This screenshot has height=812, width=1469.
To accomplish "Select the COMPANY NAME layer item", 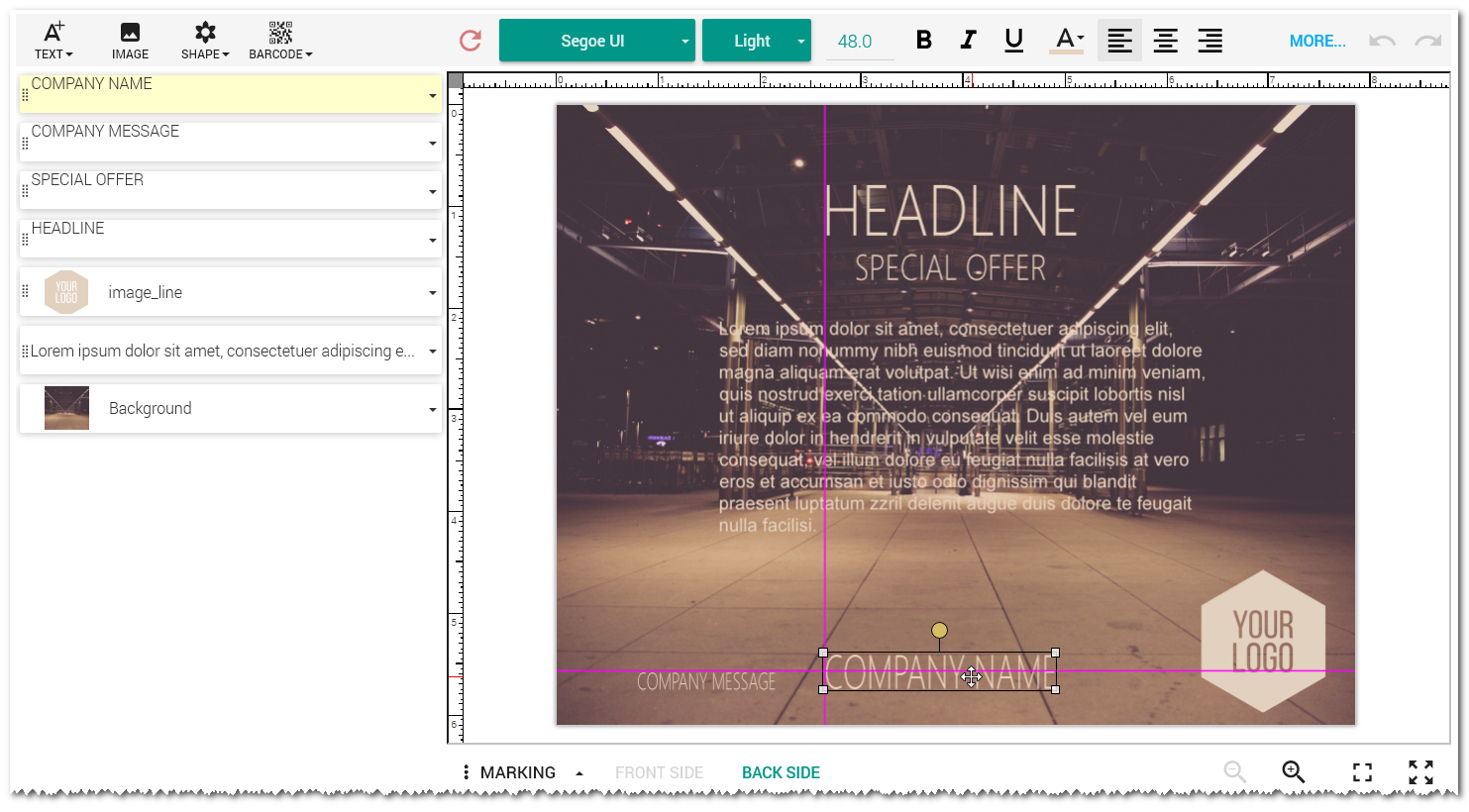I will [230, 94].
